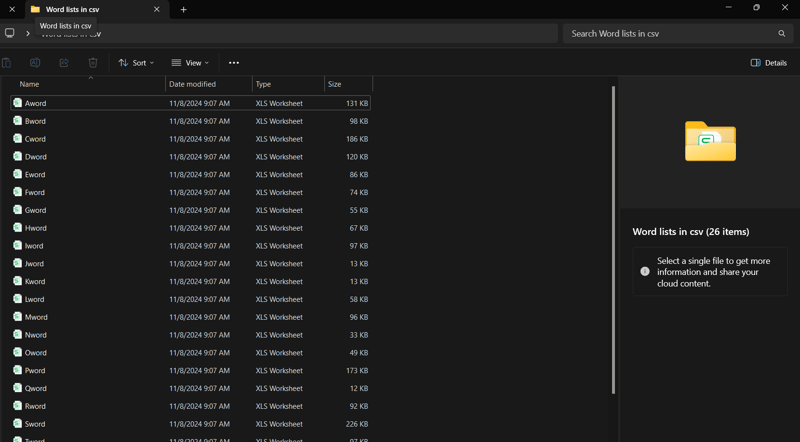Add a new tab with plus icon
The width and height of the screenshot is (800, 442).
183,10
